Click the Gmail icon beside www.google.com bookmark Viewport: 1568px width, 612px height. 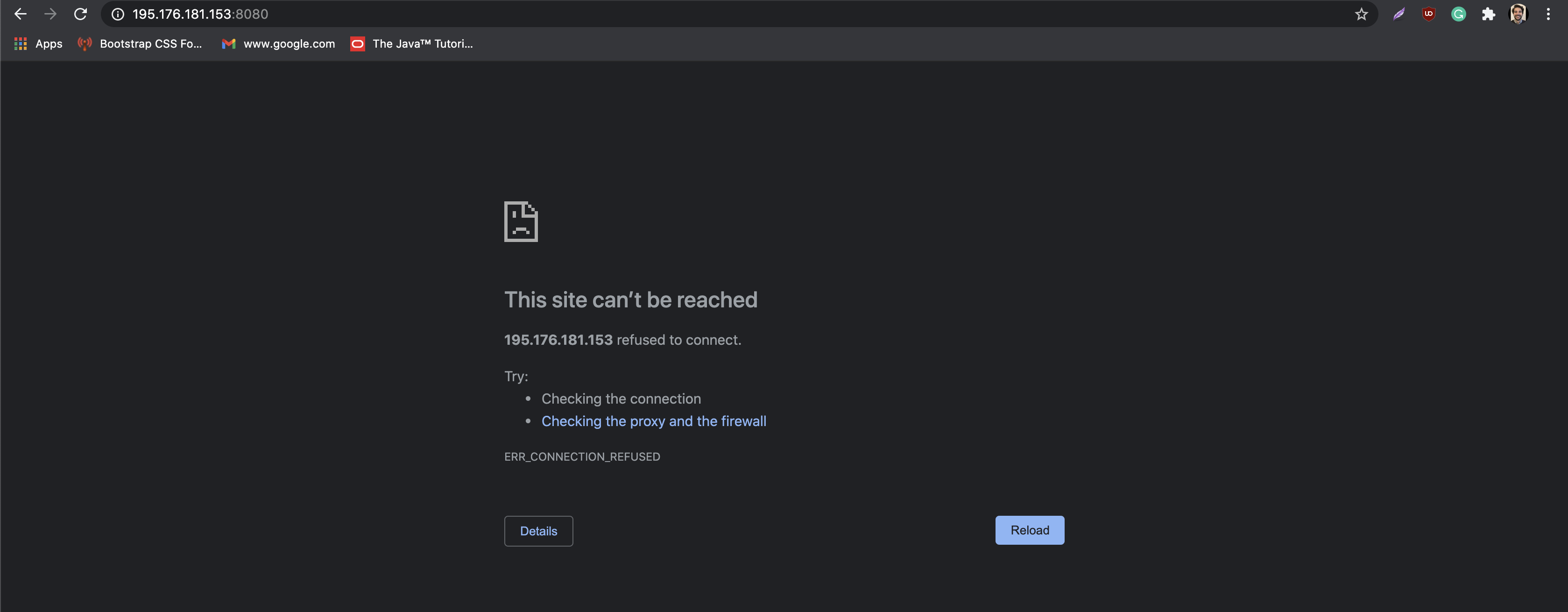coord(229,43)
